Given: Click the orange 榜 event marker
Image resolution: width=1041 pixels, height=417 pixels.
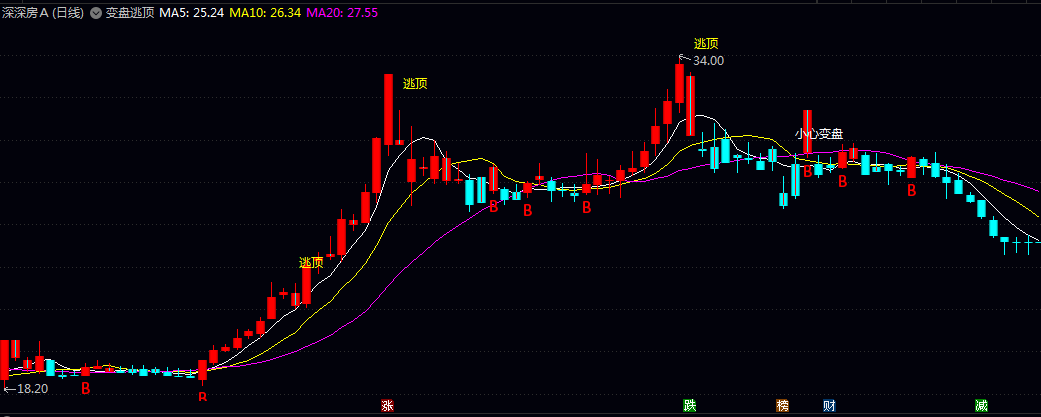Looking at the screenshot, I should 783,405.
